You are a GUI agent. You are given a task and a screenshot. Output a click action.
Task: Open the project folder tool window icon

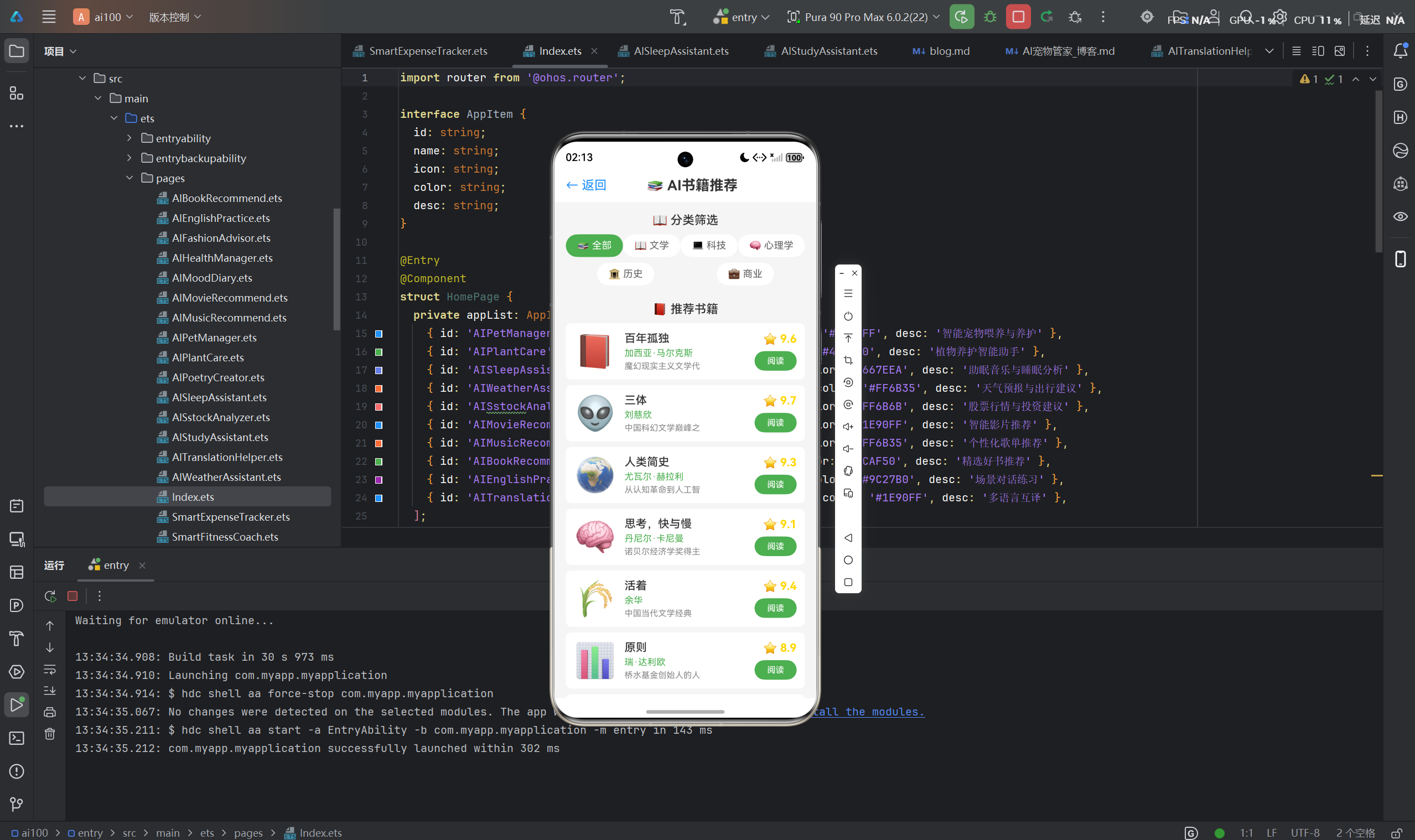17,51
